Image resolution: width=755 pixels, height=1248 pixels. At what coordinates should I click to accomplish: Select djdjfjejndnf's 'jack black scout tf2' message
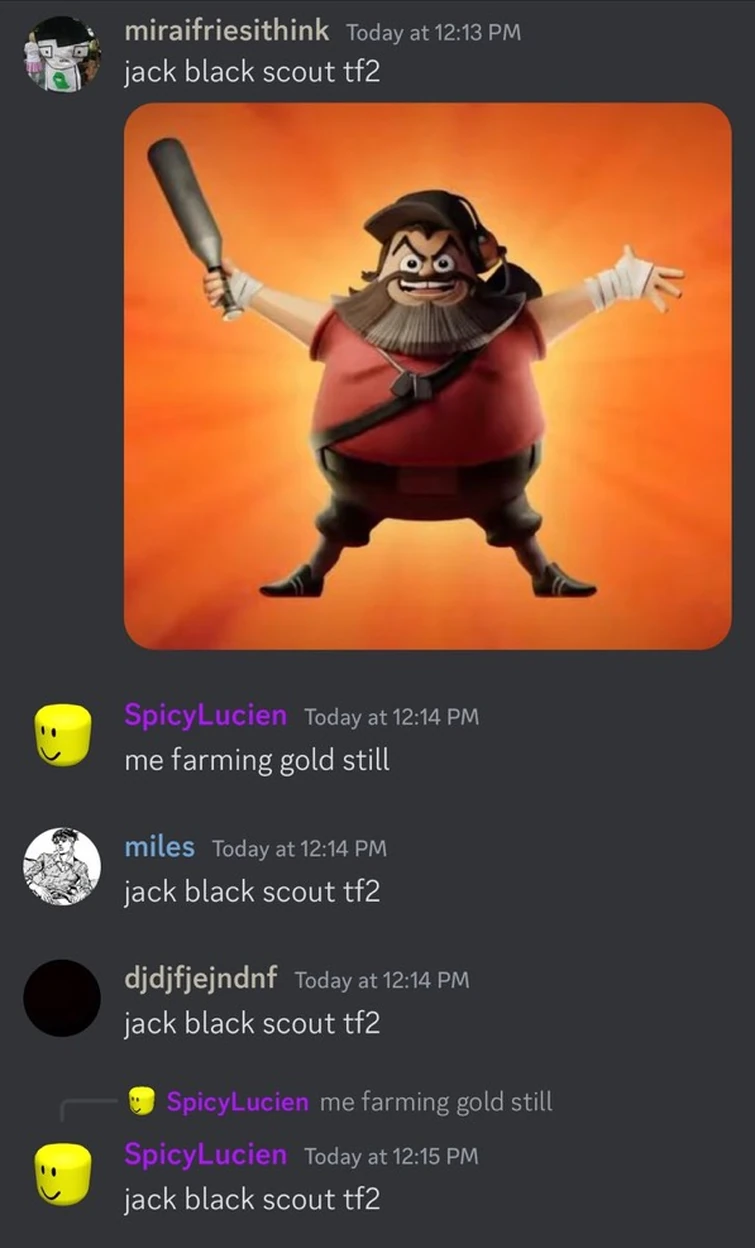point(252,1023)
